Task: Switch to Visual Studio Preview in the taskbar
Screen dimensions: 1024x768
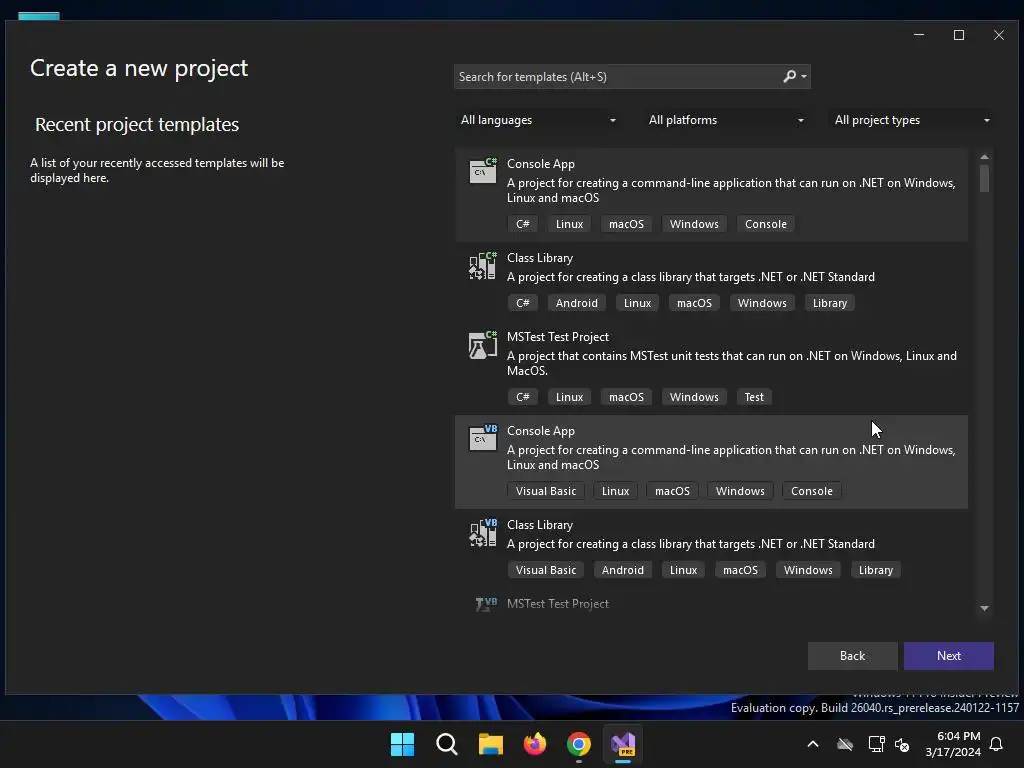Action: 623,744
